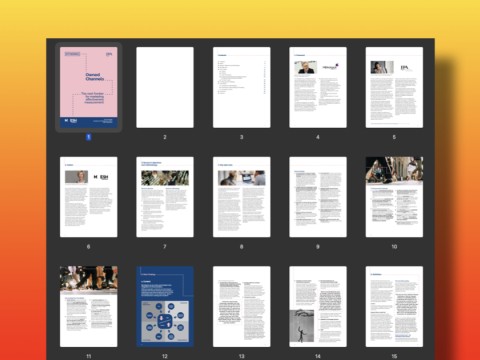Select page 7 thumbnail with crowd photo

pyautogui.click(x=165, y=197)
